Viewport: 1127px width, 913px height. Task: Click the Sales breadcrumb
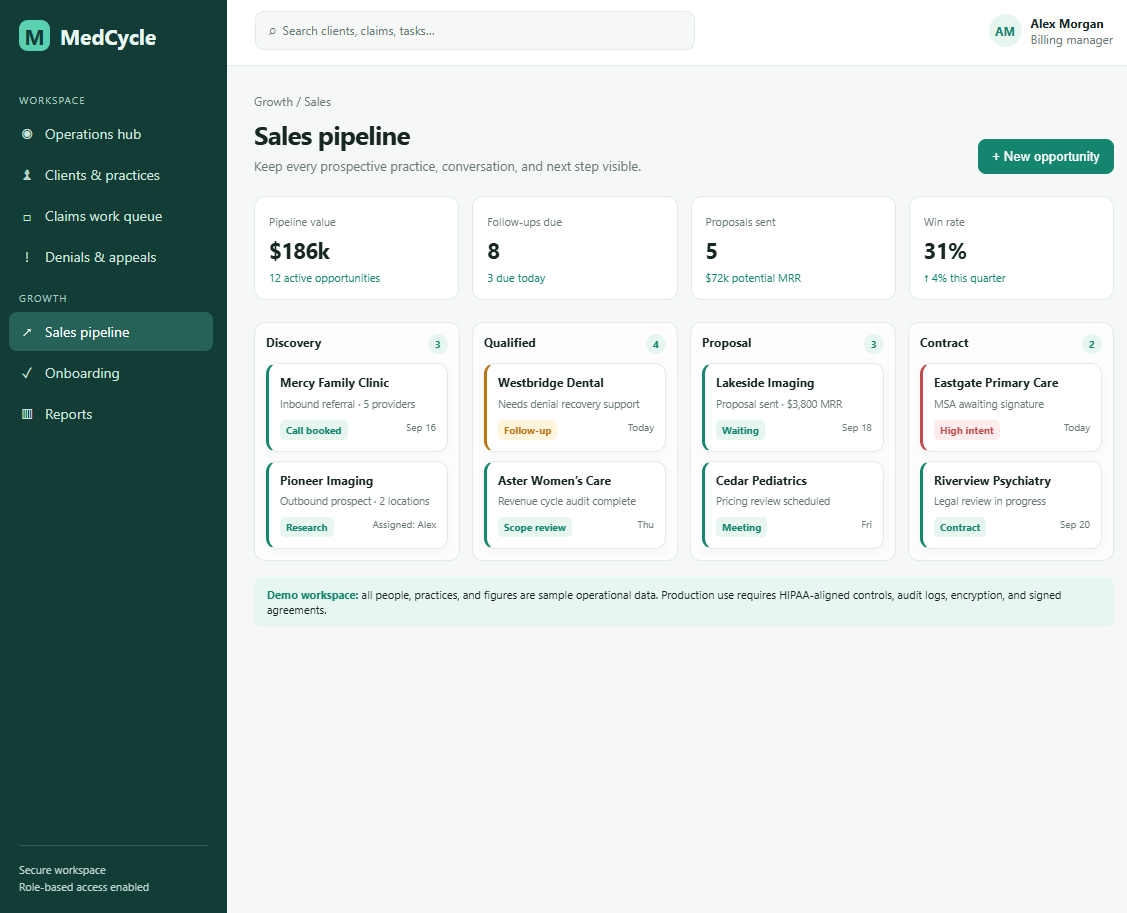coord(317,102)
